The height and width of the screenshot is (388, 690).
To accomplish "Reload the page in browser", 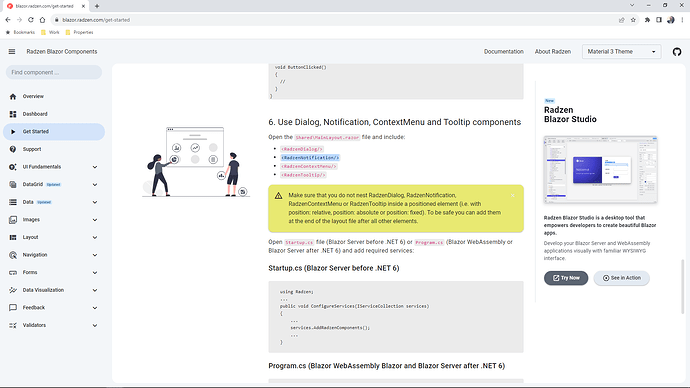I will click(x=31, y=20).
